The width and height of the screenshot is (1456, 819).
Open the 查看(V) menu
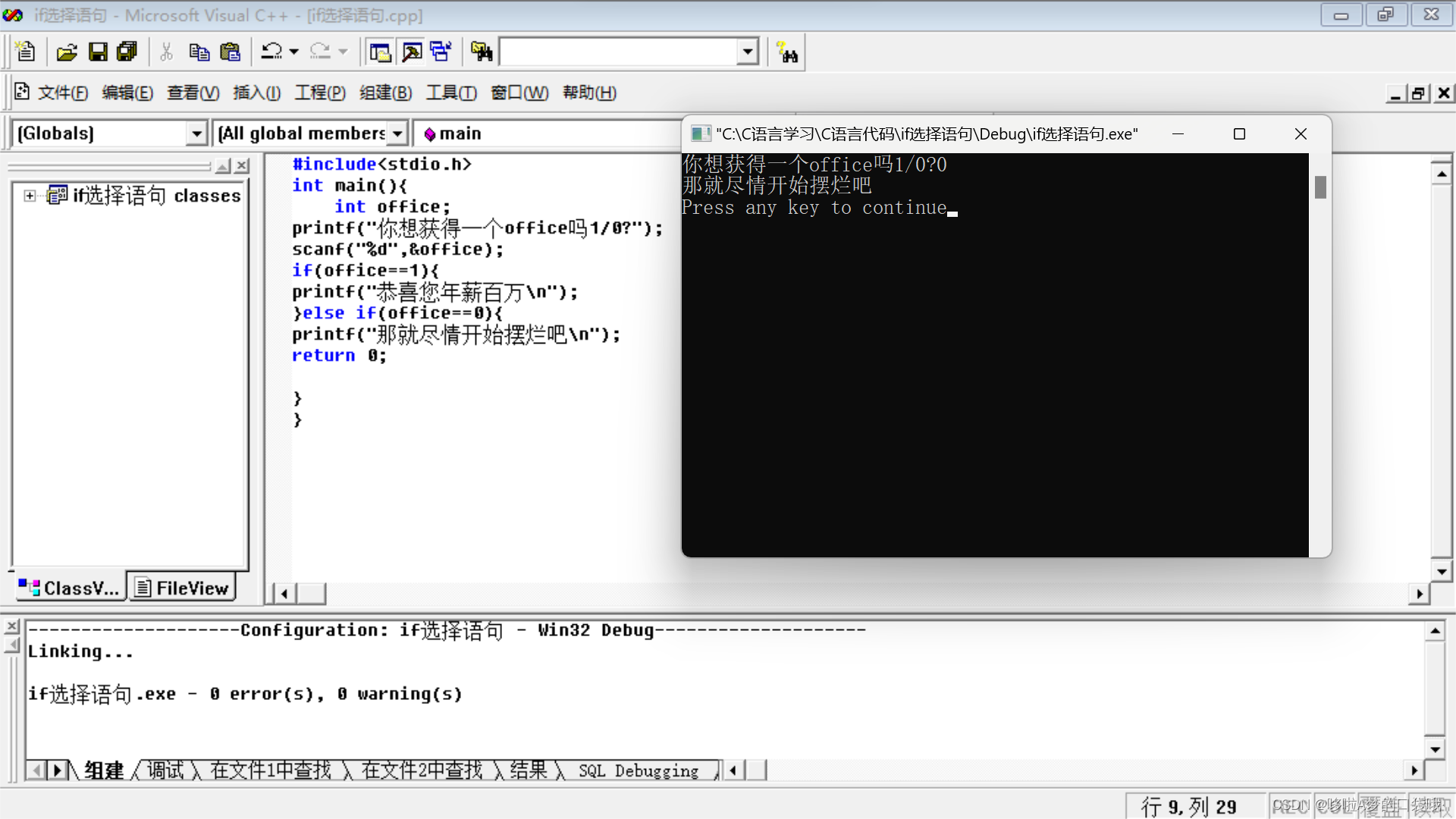[193, 93]
